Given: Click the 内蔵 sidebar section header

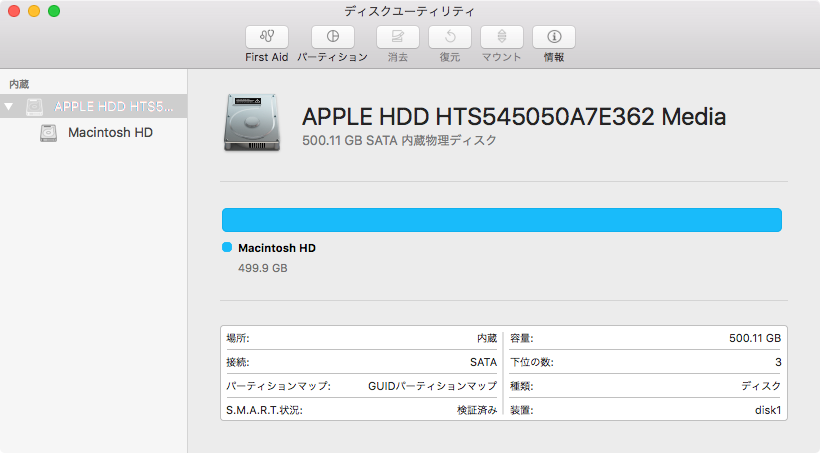Looking at the screenshot, I should 19,84.
